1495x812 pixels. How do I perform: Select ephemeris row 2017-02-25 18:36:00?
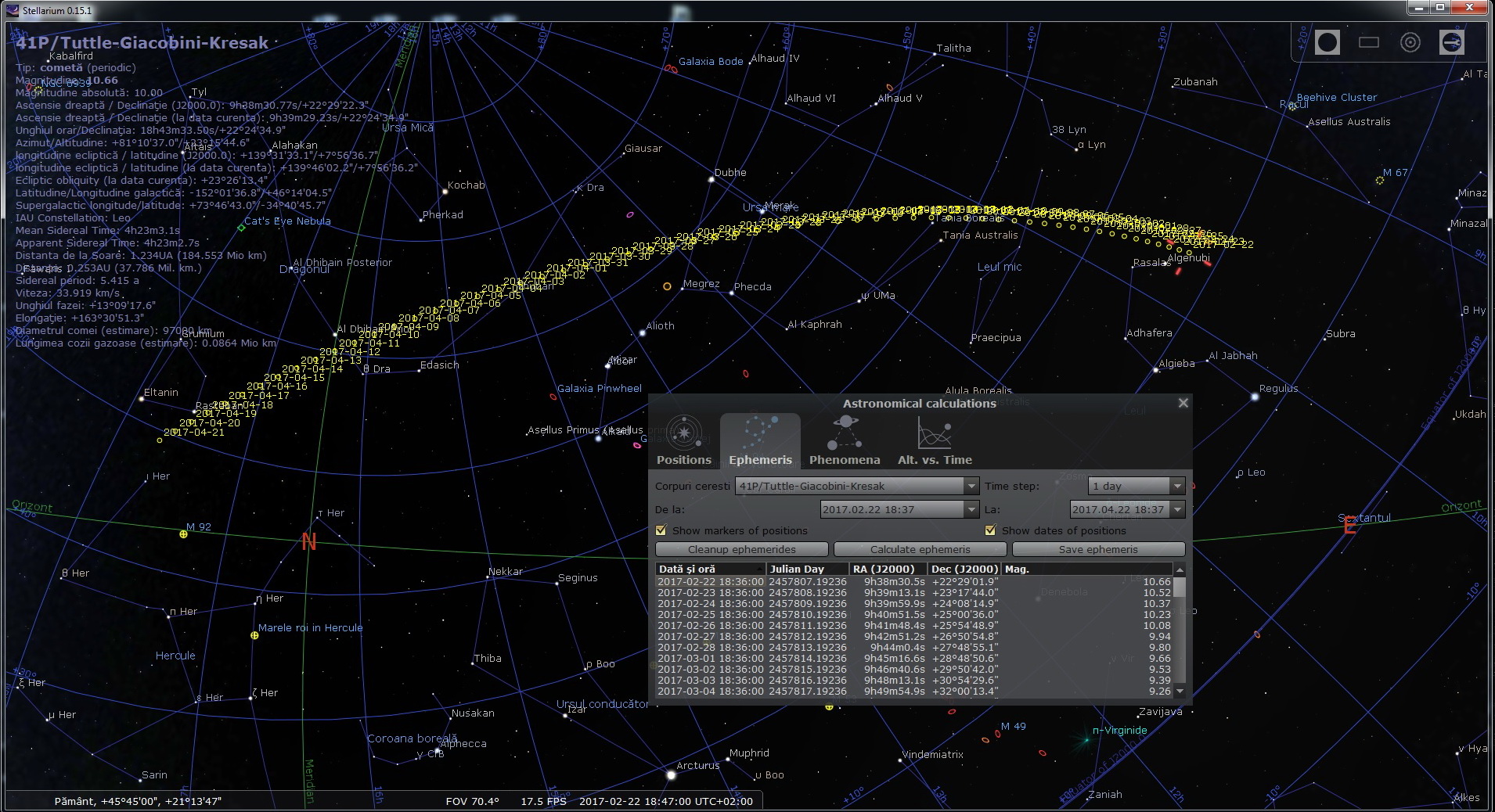pyautogui.click(x=913, y=615)
